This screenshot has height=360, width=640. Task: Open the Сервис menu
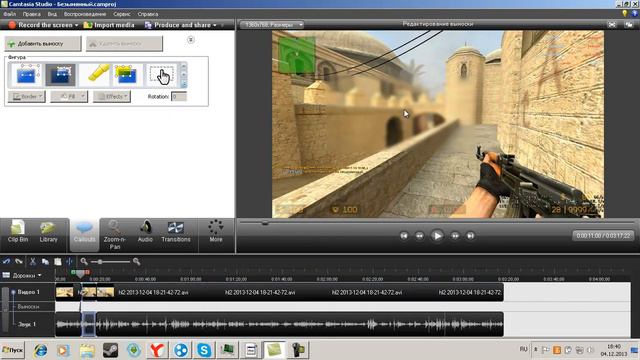click(x=122, y=14)
